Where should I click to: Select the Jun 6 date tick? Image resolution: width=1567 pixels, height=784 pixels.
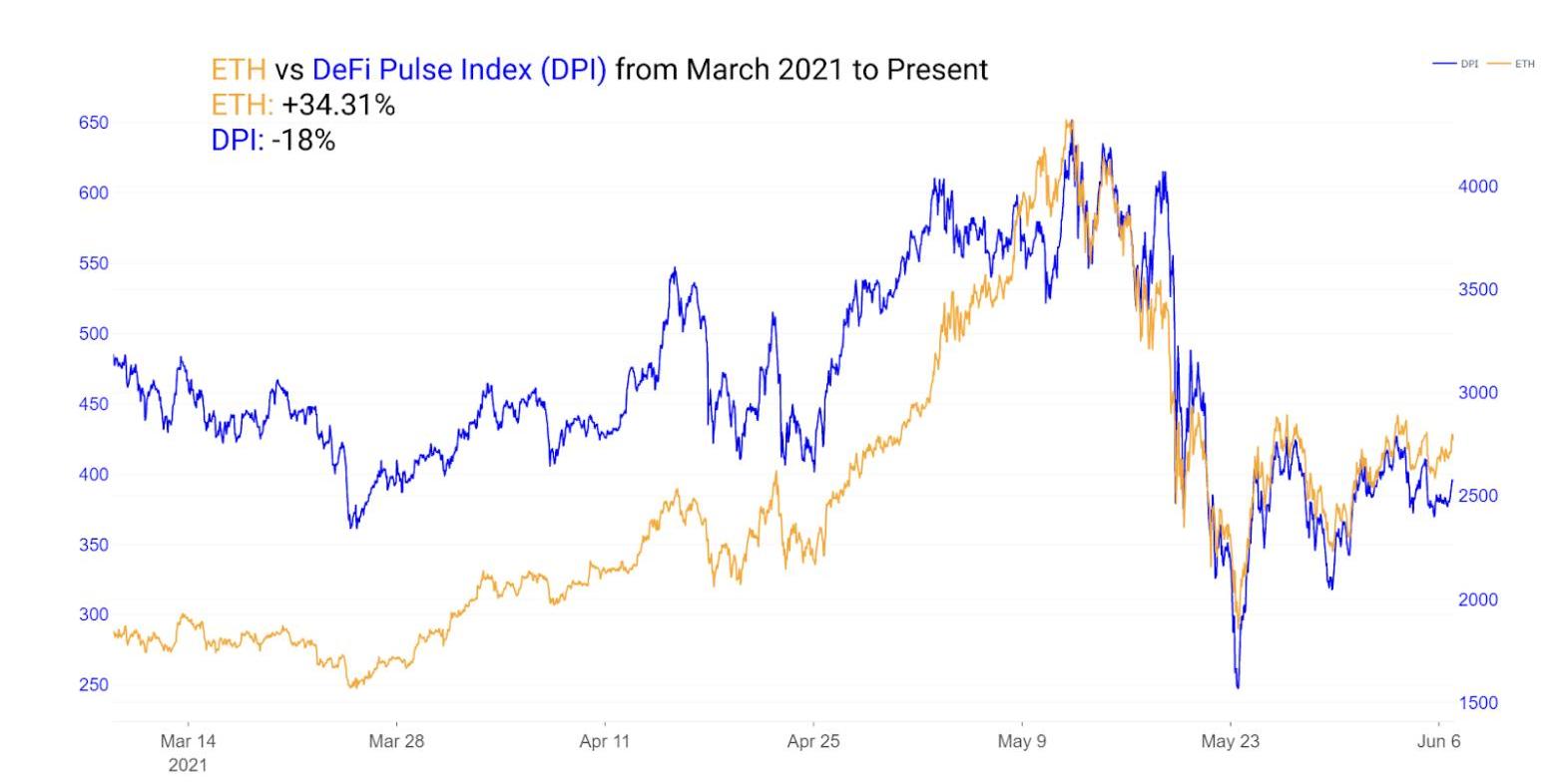pyautogui.click(x=1438, y=741)
